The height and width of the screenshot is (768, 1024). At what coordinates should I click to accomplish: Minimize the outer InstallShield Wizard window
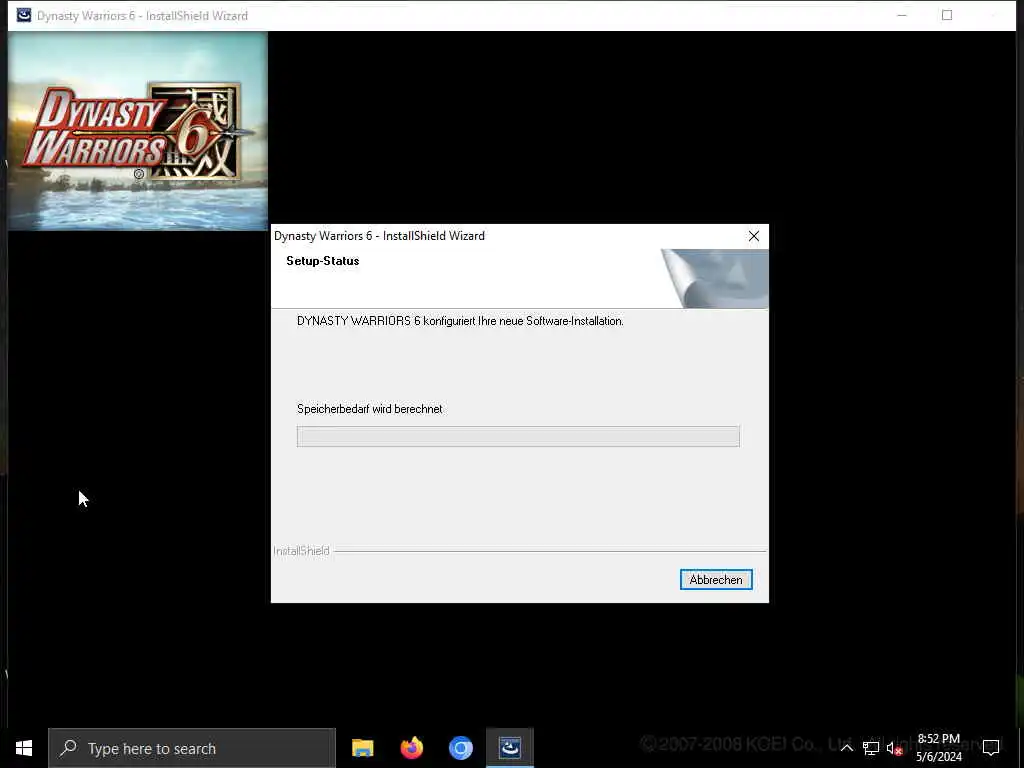coord(902,15)
